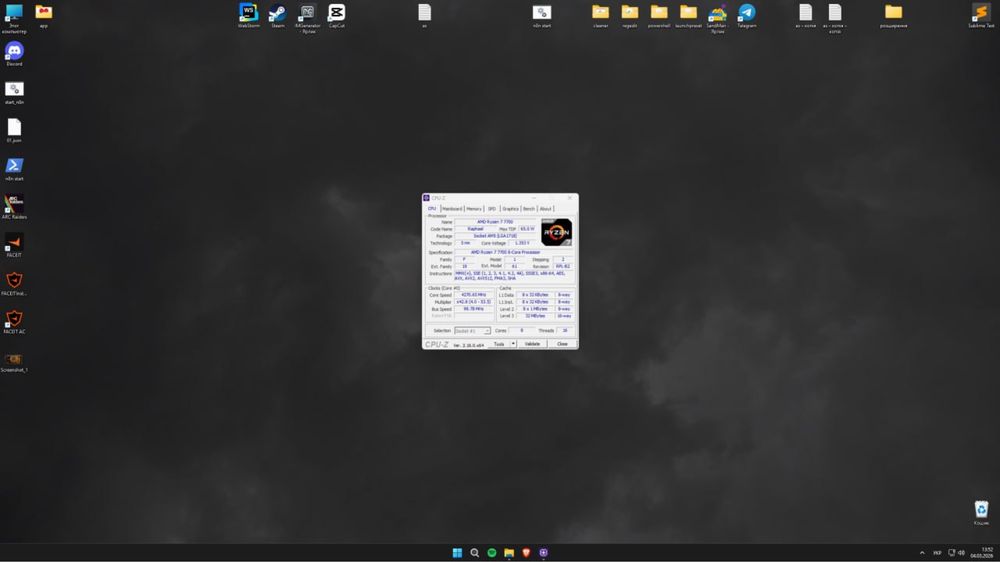Click the Level 3 cache size value
Image resolution: width=1000 pixels, height=562 pixels.
pos(534,316)
